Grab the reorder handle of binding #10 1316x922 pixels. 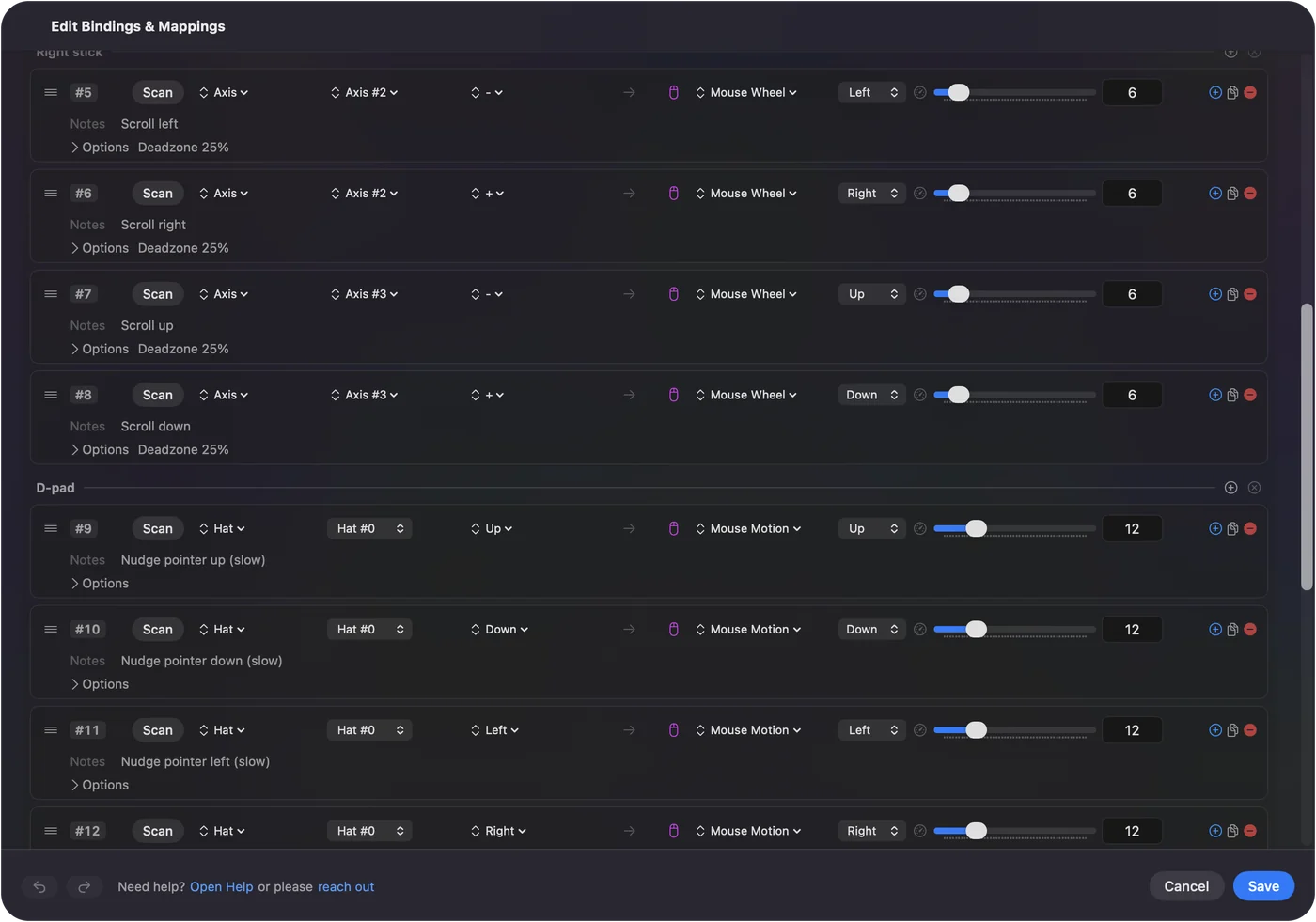click(51, 630)
